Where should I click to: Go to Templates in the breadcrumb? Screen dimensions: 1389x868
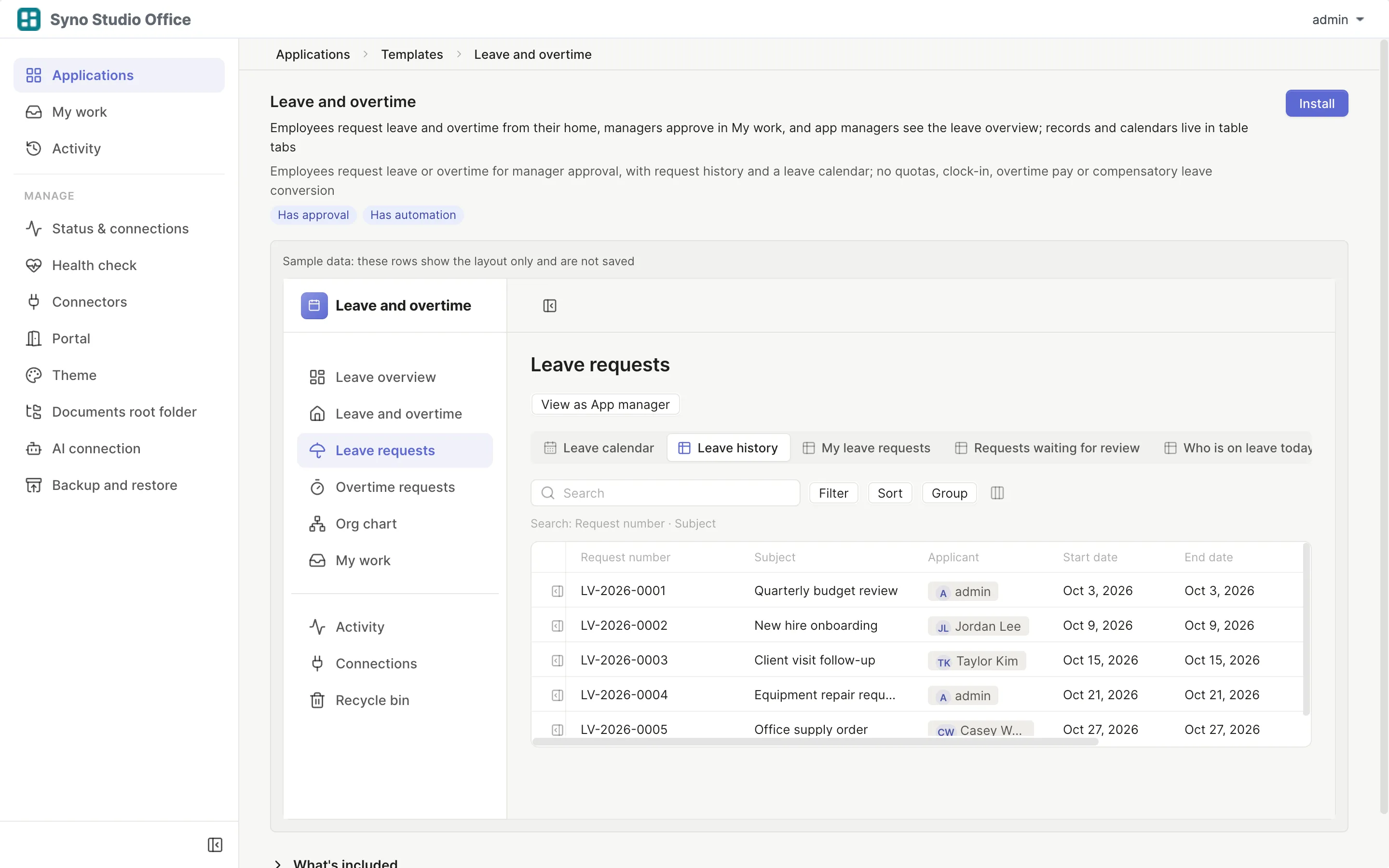(411, 54)
